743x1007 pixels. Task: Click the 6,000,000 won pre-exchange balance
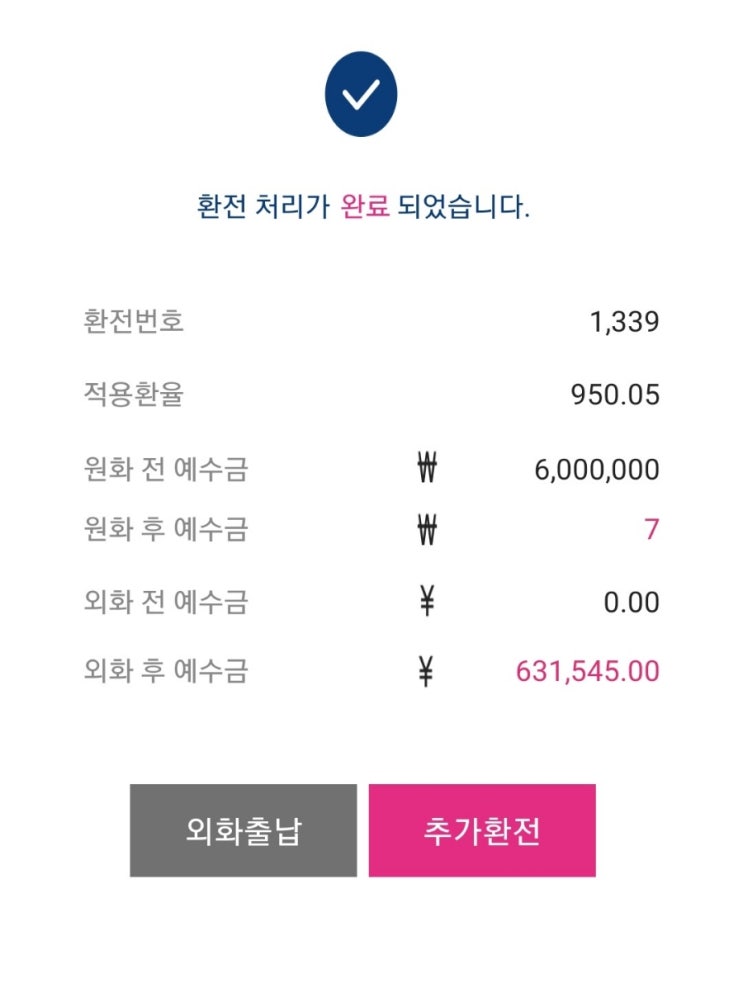pos(597,470)
